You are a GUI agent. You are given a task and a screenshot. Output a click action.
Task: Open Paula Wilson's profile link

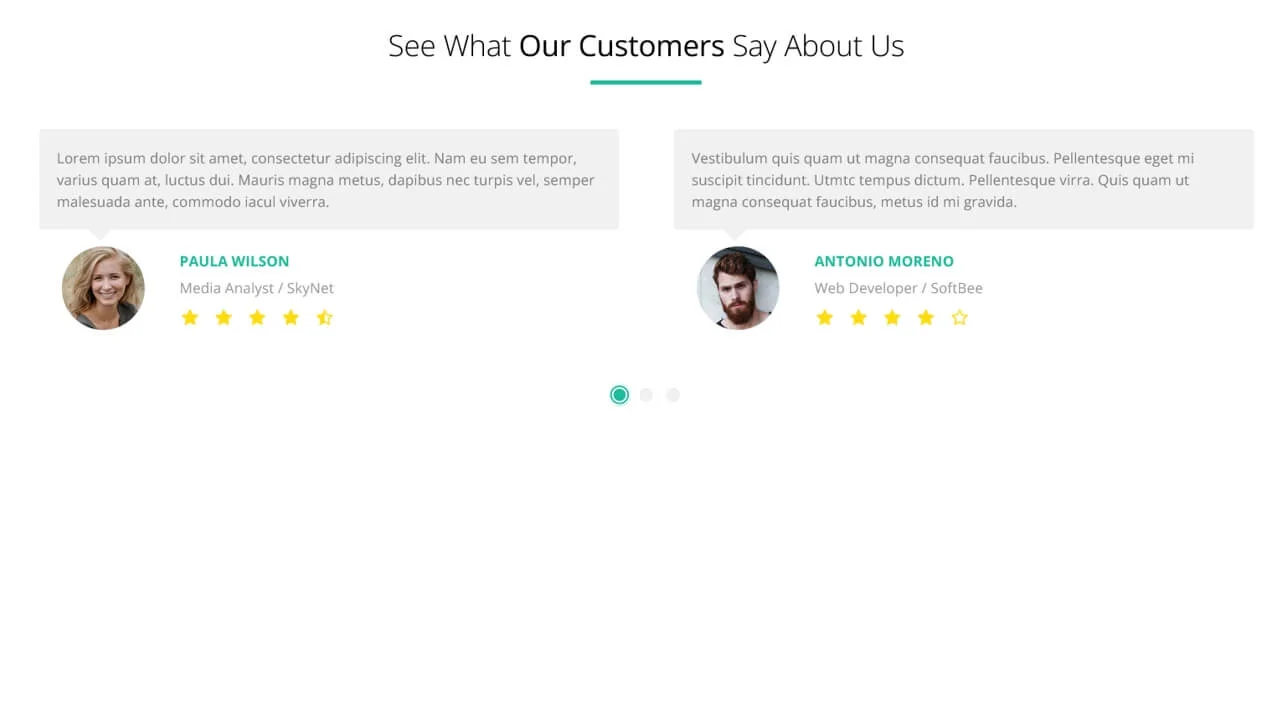[x=234, y=261]
